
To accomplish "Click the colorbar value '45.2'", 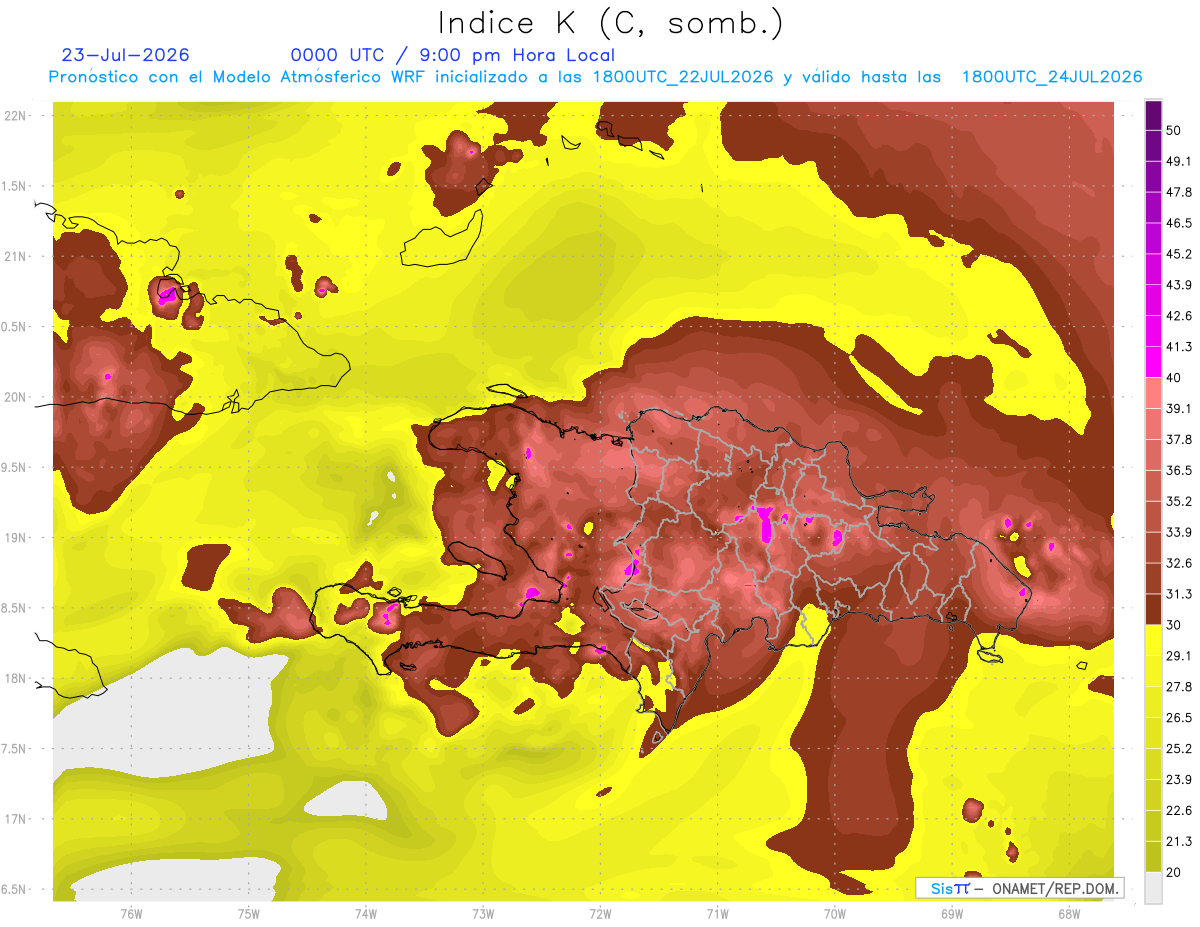I will point(1179,254).
